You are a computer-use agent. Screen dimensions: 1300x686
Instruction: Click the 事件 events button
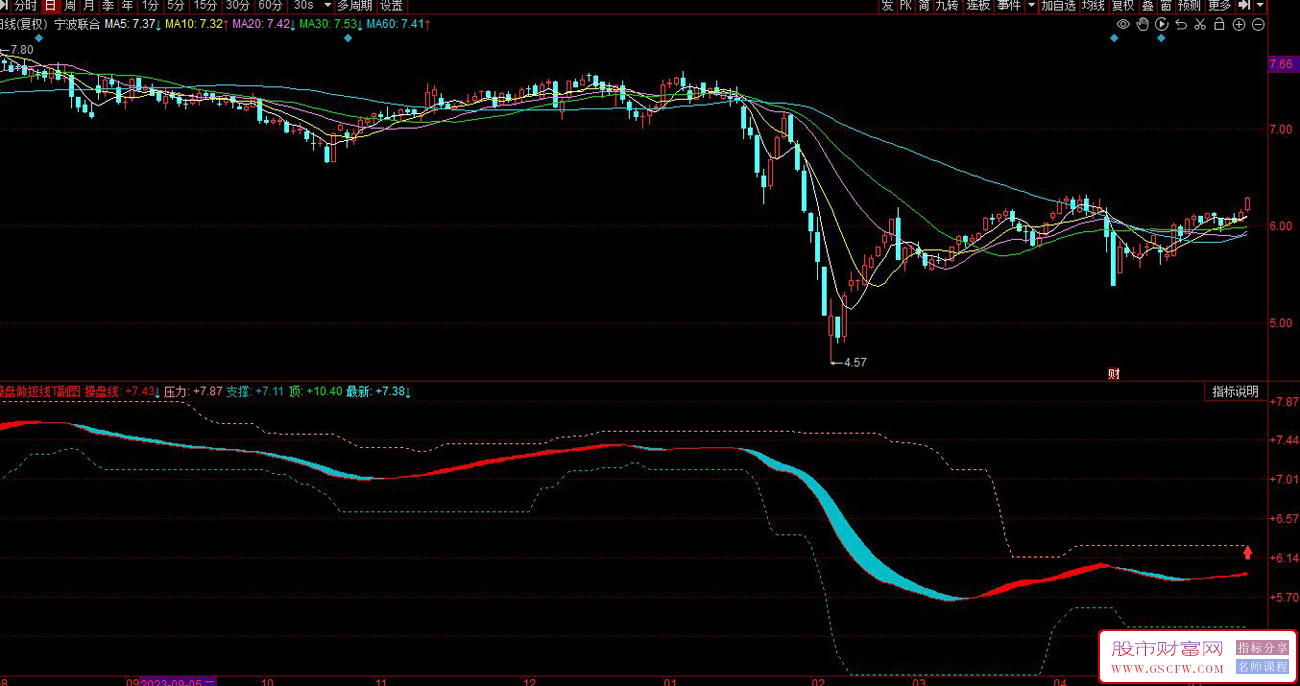pos(1009,5)
